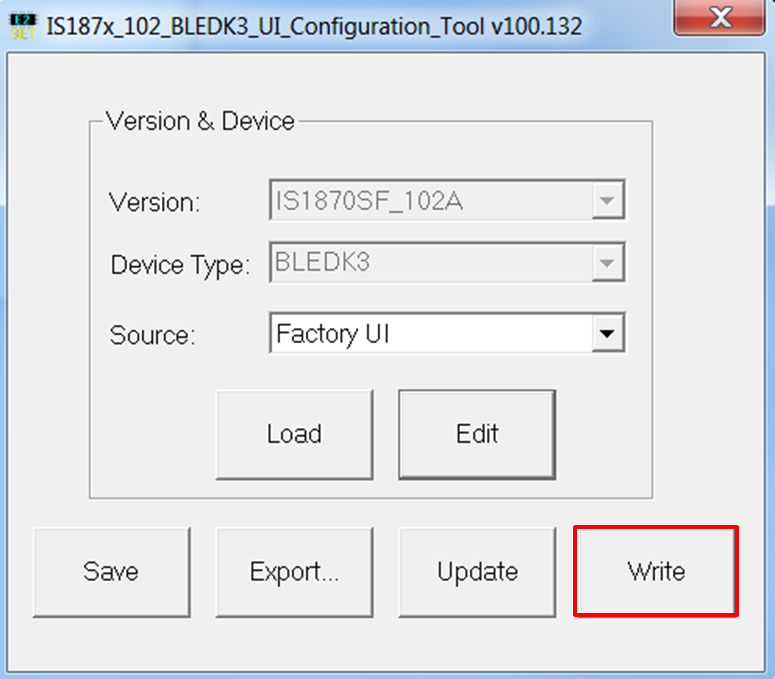Image resolution: width=775 pixels, height=679 pixels.
Task: Click the "Source:" label
Action: click(152, 335)
